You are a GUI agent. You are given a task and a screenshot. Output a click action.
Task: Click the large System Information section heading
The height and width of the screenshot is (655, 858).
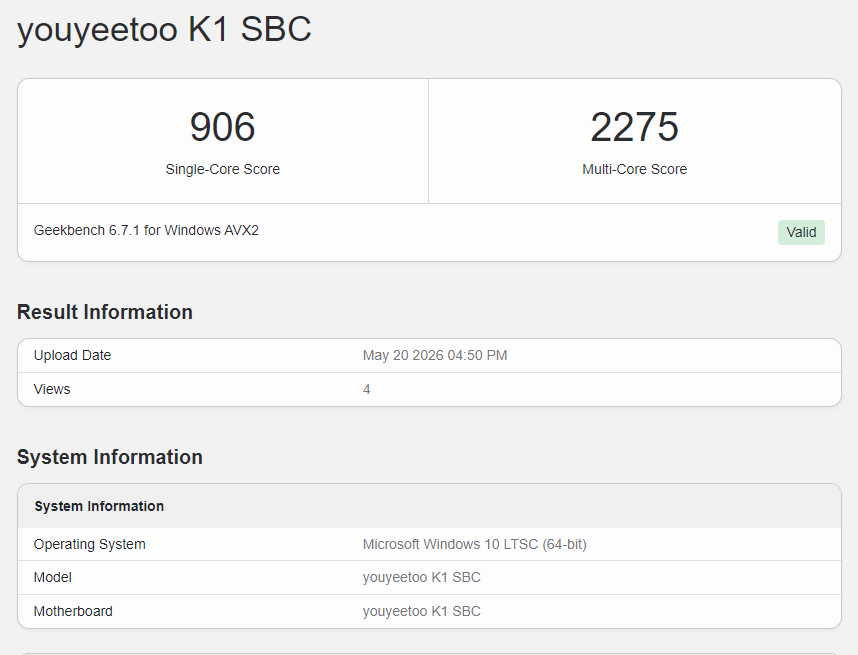click(109, 457)
